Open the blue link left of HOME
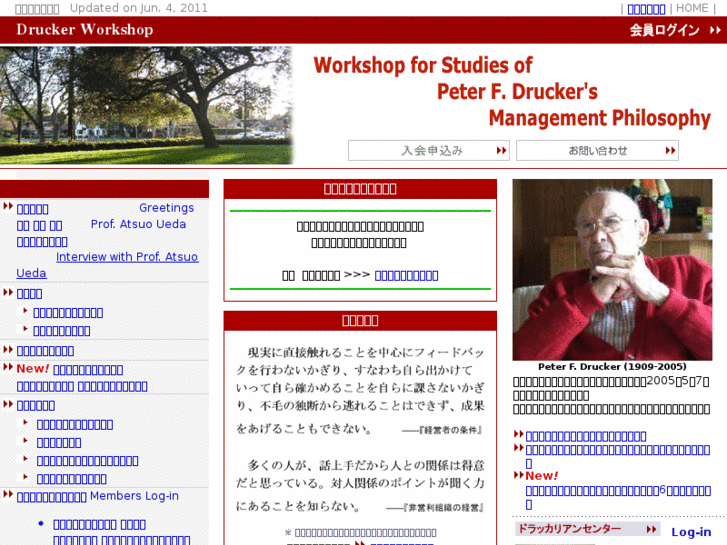 [646, 9]
